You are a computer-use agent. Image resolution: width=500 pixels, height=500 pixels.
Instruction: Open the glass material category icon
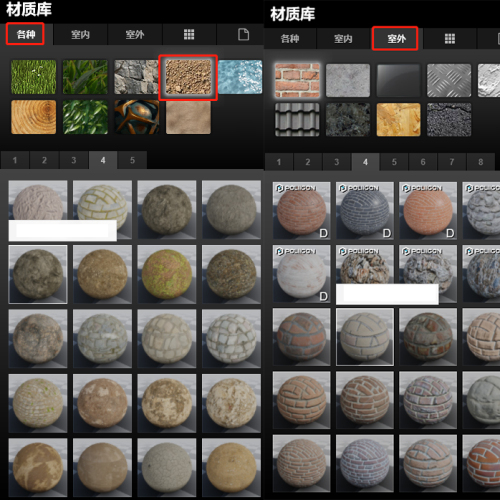click(398, 80)
